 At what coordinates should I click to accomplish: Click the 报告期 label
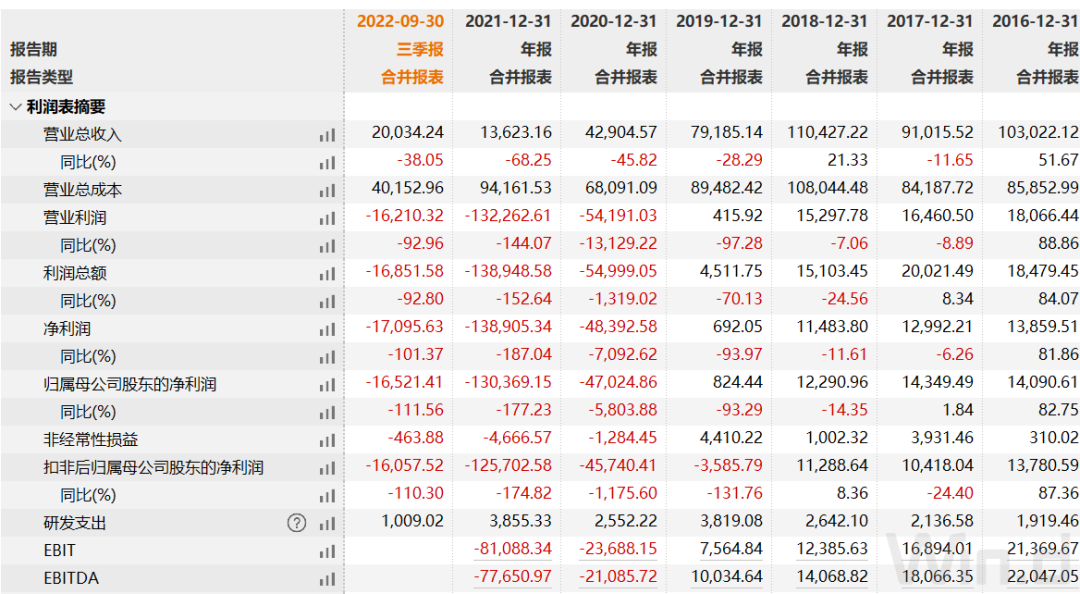click(34, 50)
